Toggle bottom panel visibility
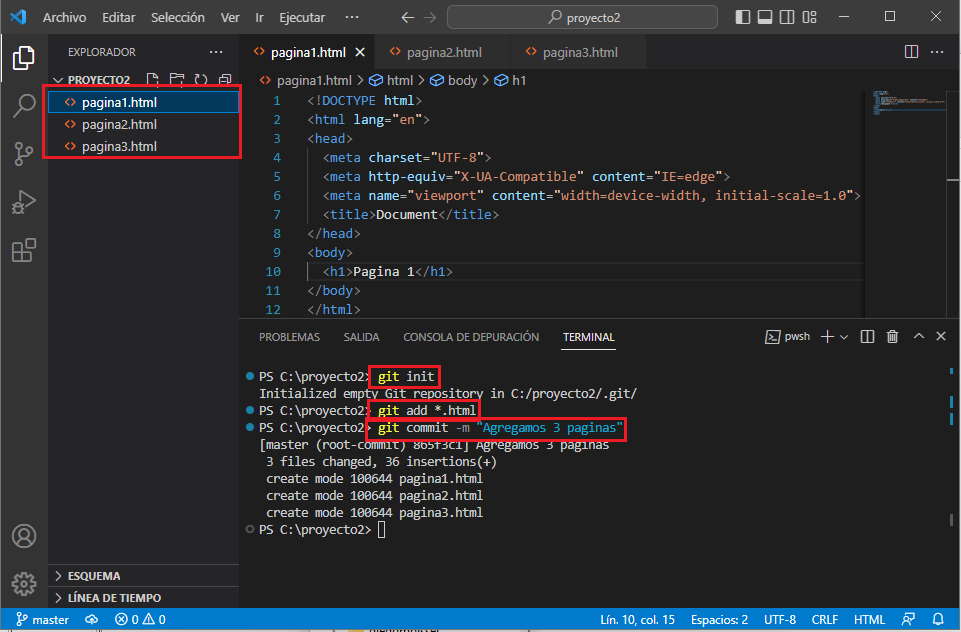The width and height of the screenshot is (961, 632). pos(765,17)
